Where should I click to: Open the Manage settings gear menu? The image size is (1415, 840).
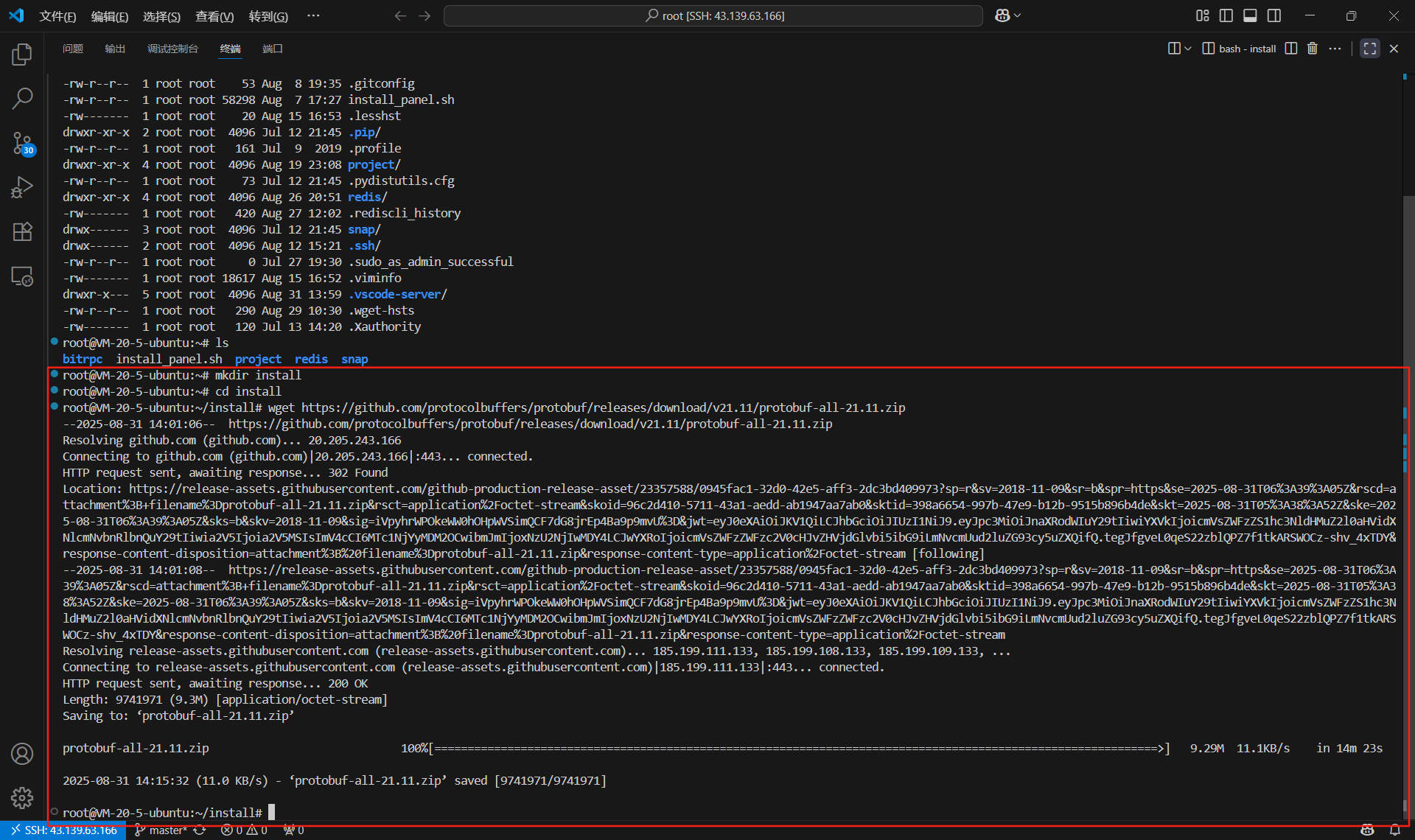pyautogui.click(x=22, y=798)
